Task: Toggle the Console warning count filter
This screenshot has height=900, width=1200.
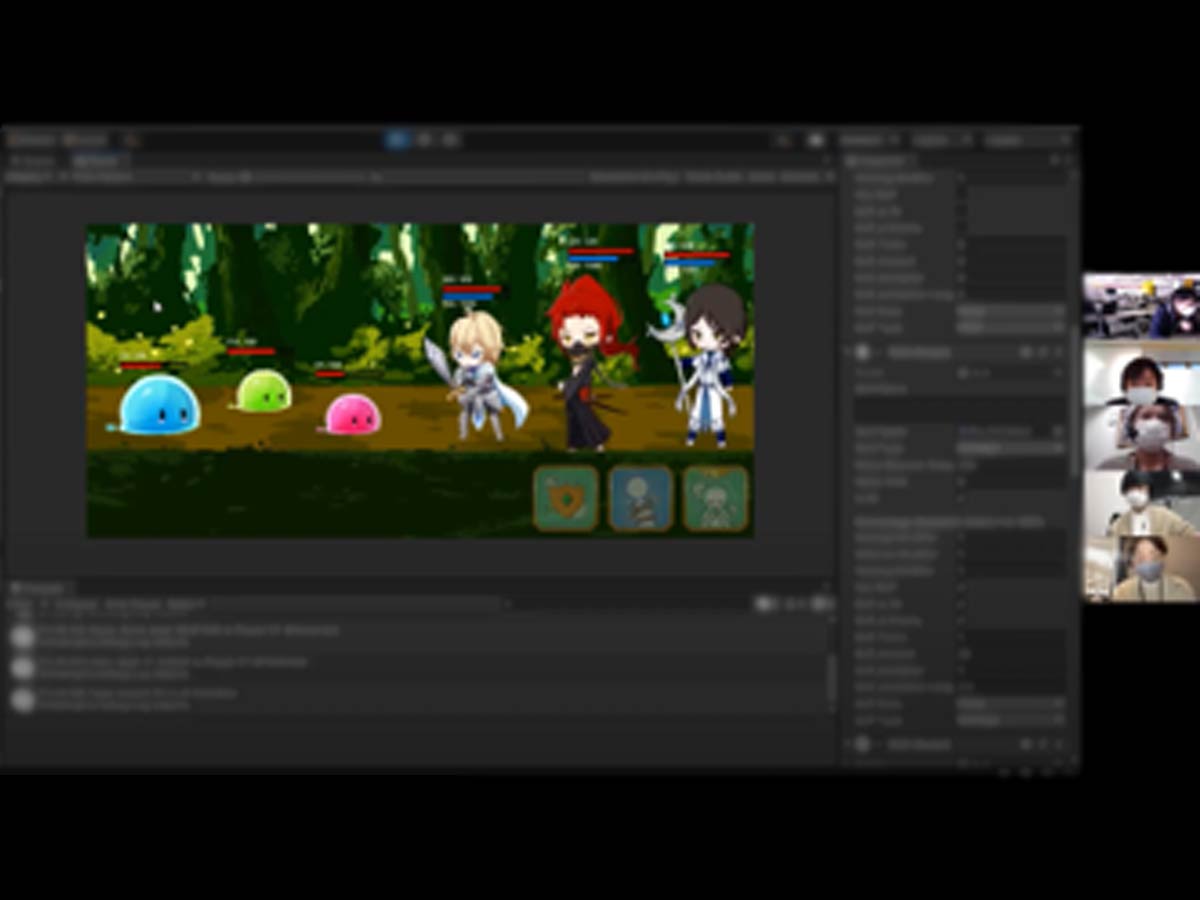Action: point(795,604)
